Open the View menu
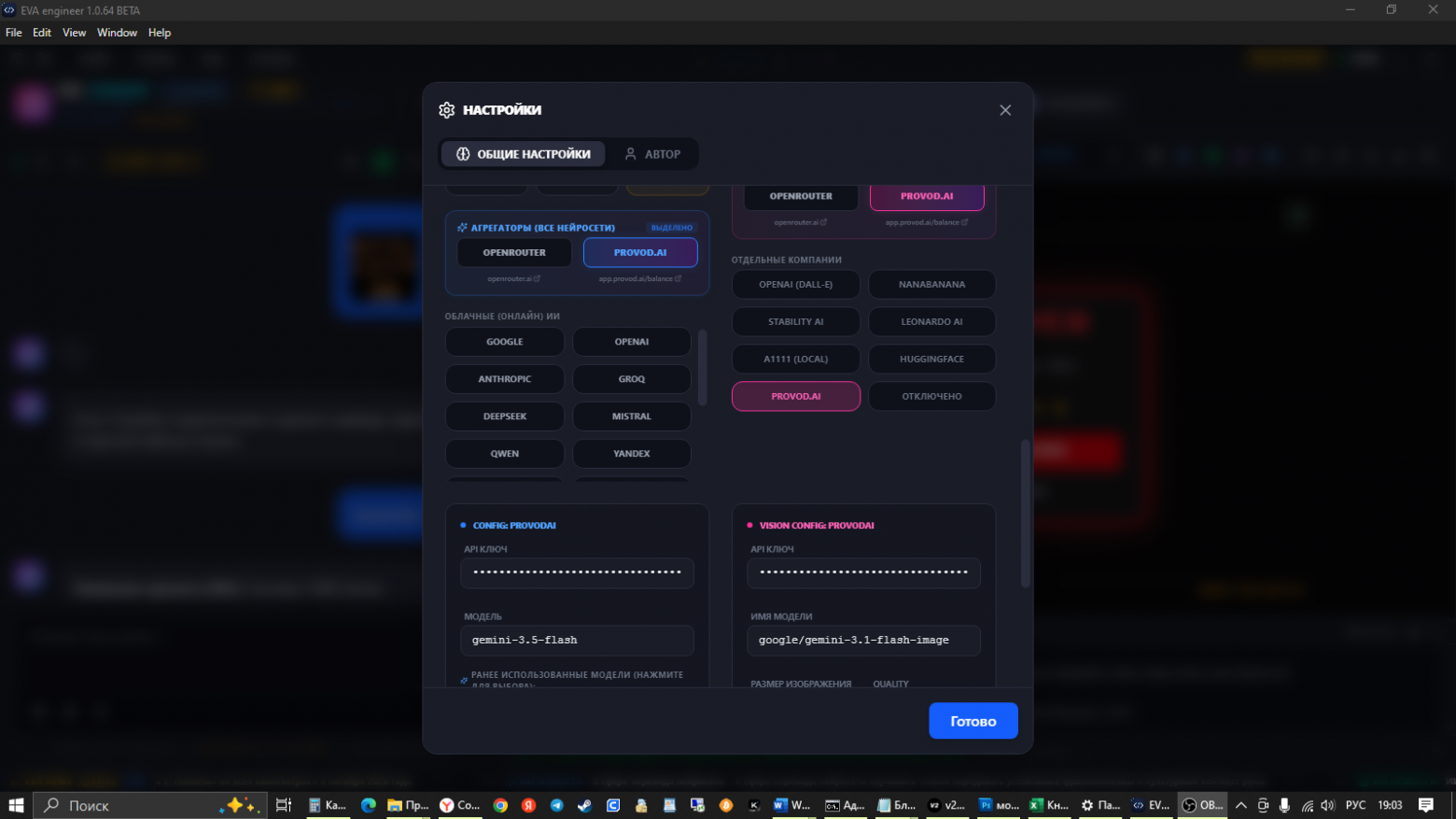Image resolution: width=1456 pixels, height=819 pixels. (74, 33)
